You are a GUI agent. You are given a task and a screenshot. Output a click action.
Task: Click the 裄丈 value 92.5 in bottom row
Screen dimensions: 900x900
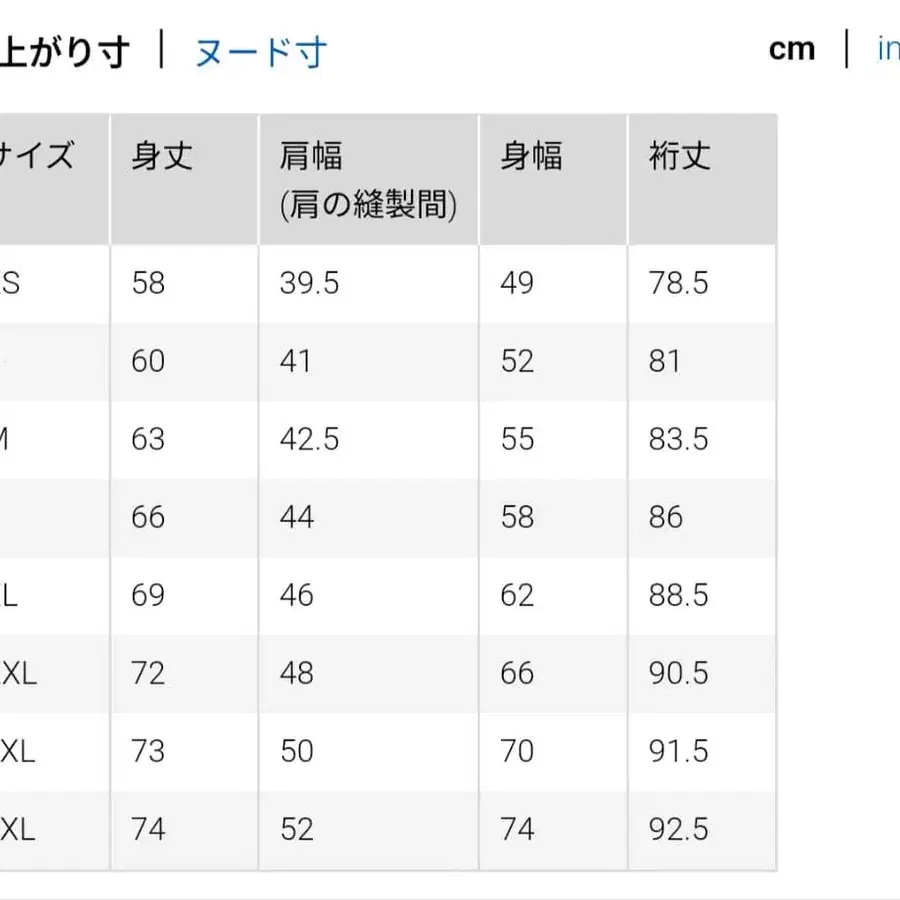click(x=678, y=830)
